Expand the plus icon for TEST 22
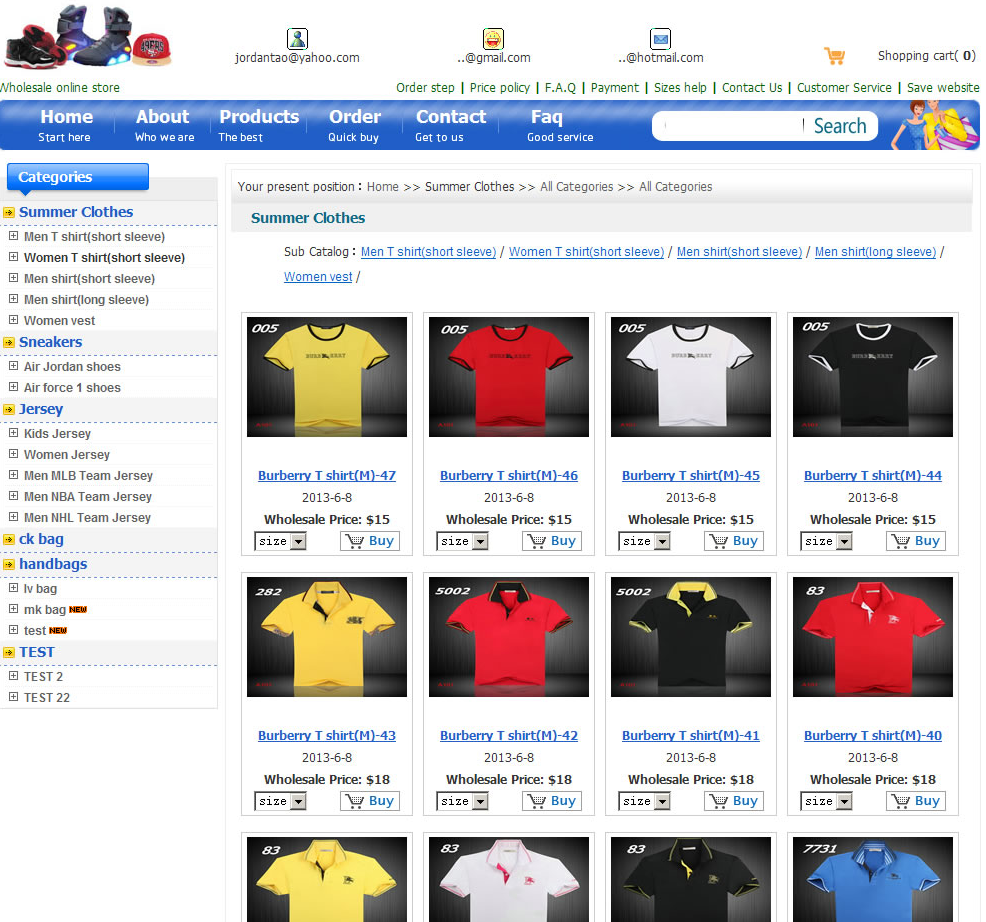This screenshot has height=922, width=986. (x=13, y=697)
